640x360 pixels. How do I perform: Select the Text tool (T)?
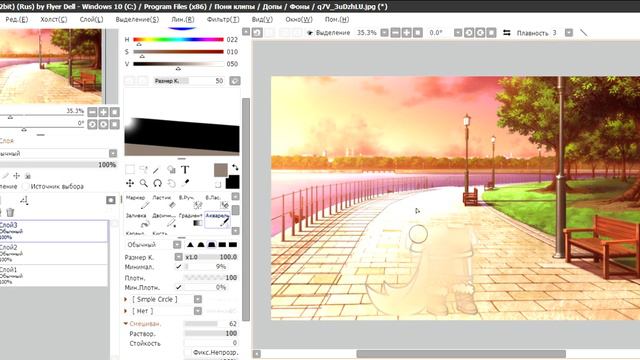(185, 170)
